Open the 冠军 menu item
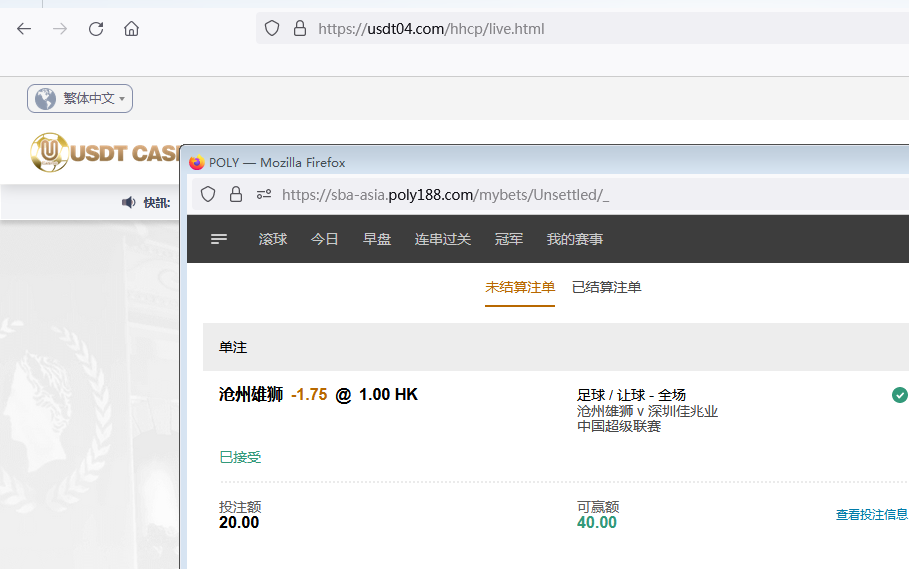This screenshot has height=569, width=909. [509, 239]
